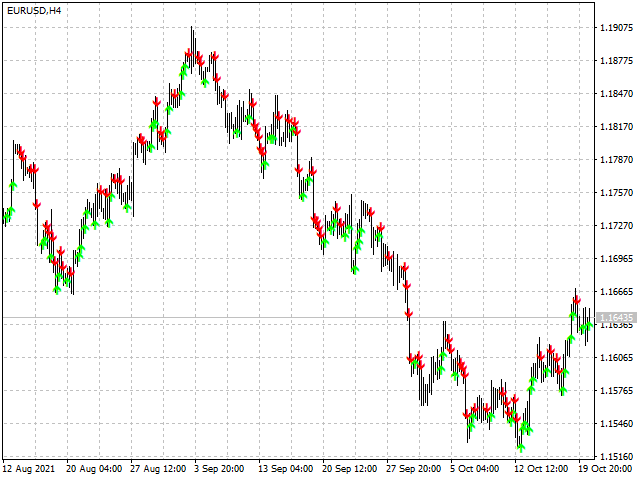Click the 20 Sep 12:00 time label

coord(350,469)
